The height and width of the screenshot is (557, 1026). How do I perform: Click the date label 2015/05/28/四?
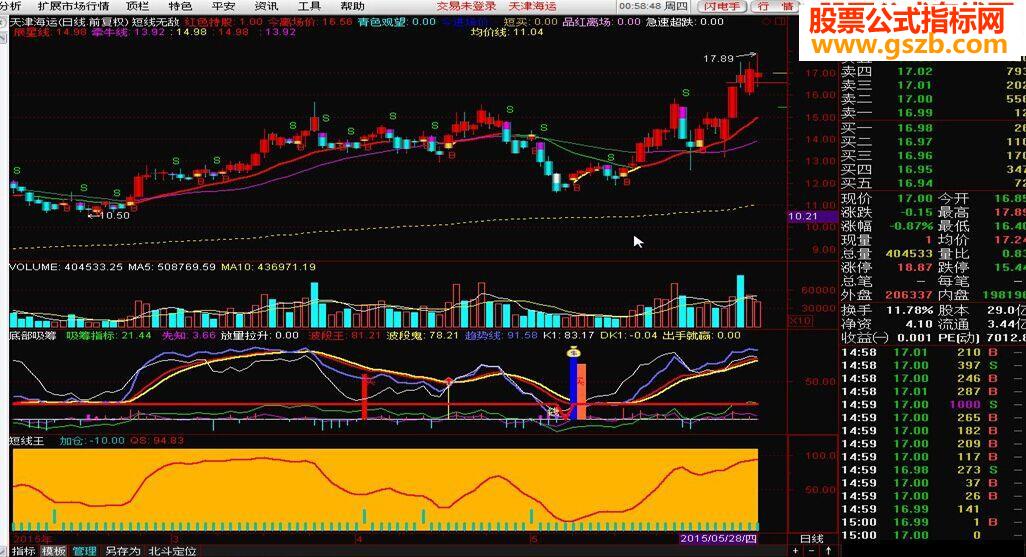pyautogui.click(x=718, y=539)
